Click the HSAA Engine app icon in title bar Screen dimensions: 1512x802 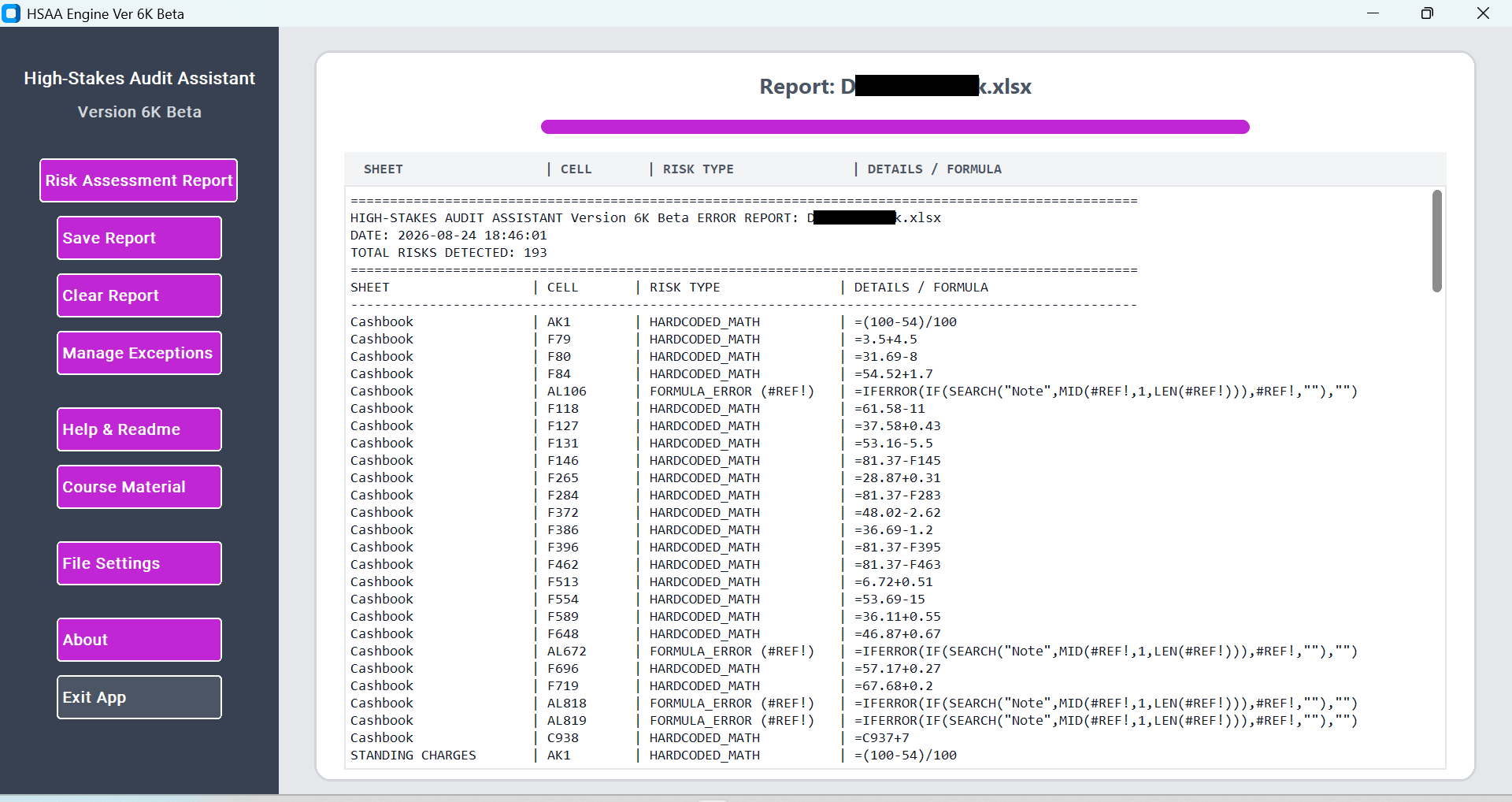11,13
